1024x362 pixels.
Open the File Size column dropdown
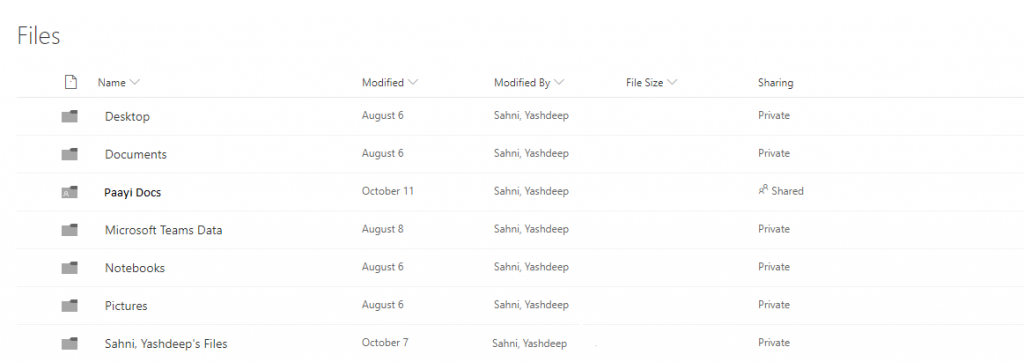click(672, 82)
